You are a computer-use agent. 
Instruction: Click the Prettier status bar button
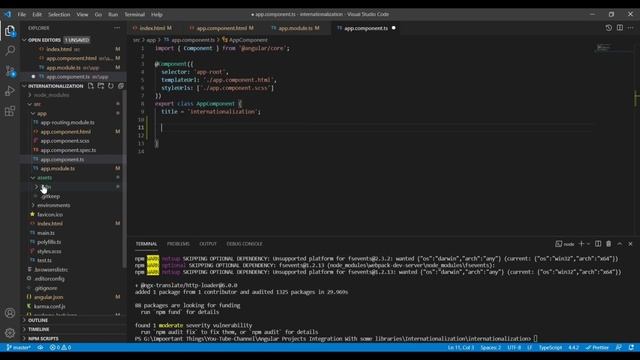click(x=597, y=348)
